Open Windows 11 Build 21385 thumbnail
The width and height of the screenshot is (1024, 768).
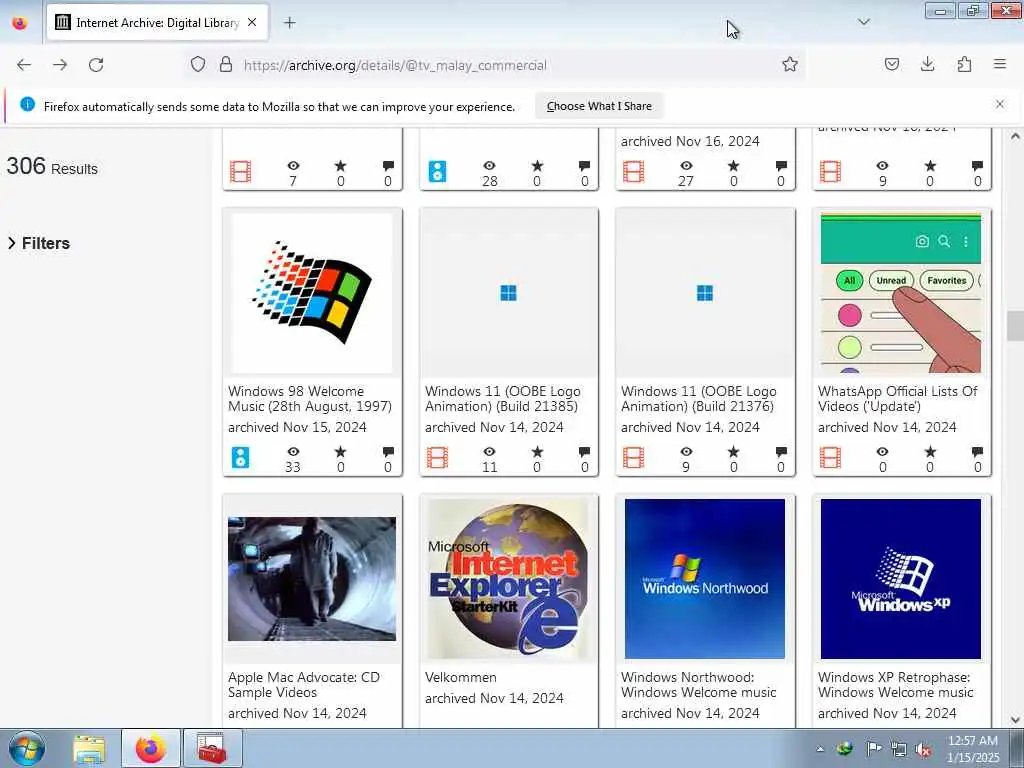509,293
